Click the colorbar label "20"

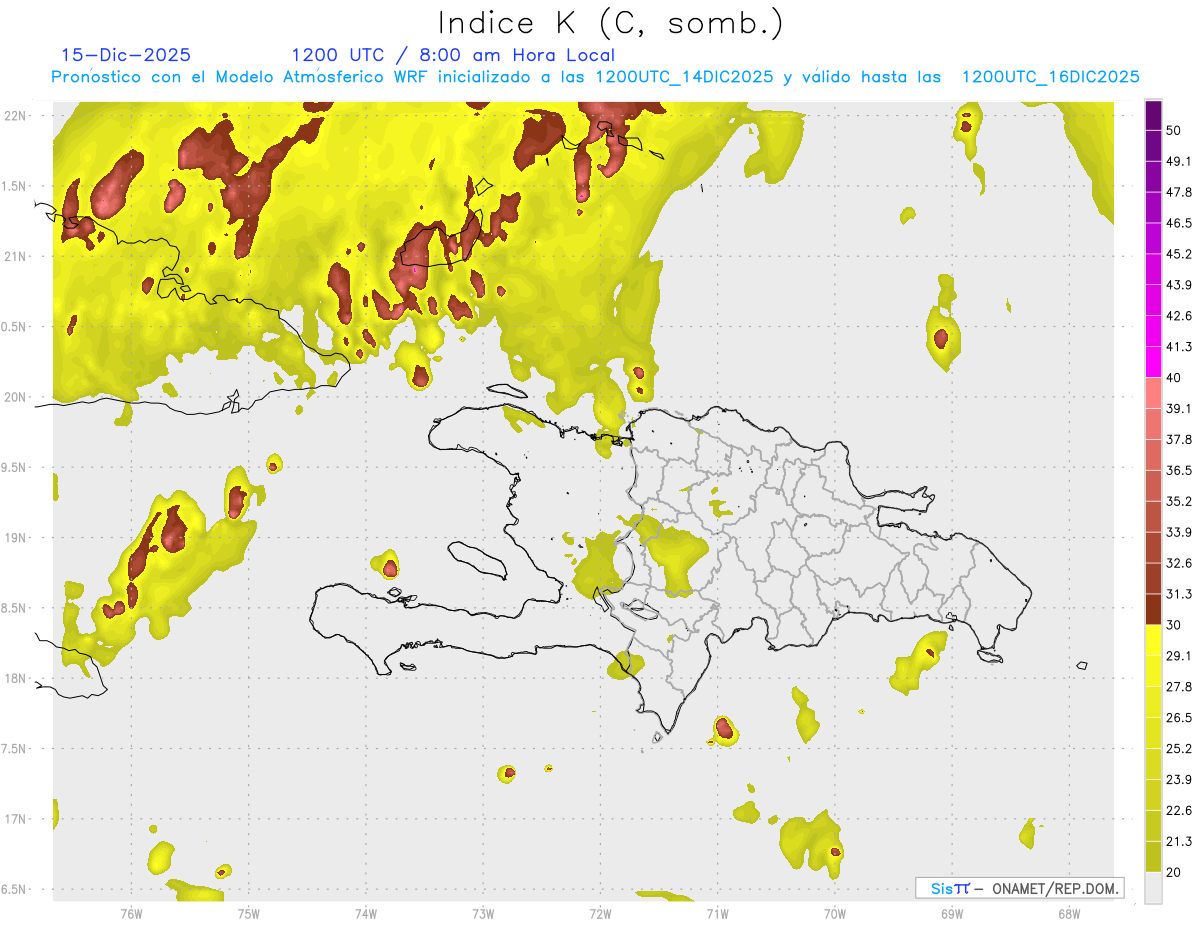1174,872
